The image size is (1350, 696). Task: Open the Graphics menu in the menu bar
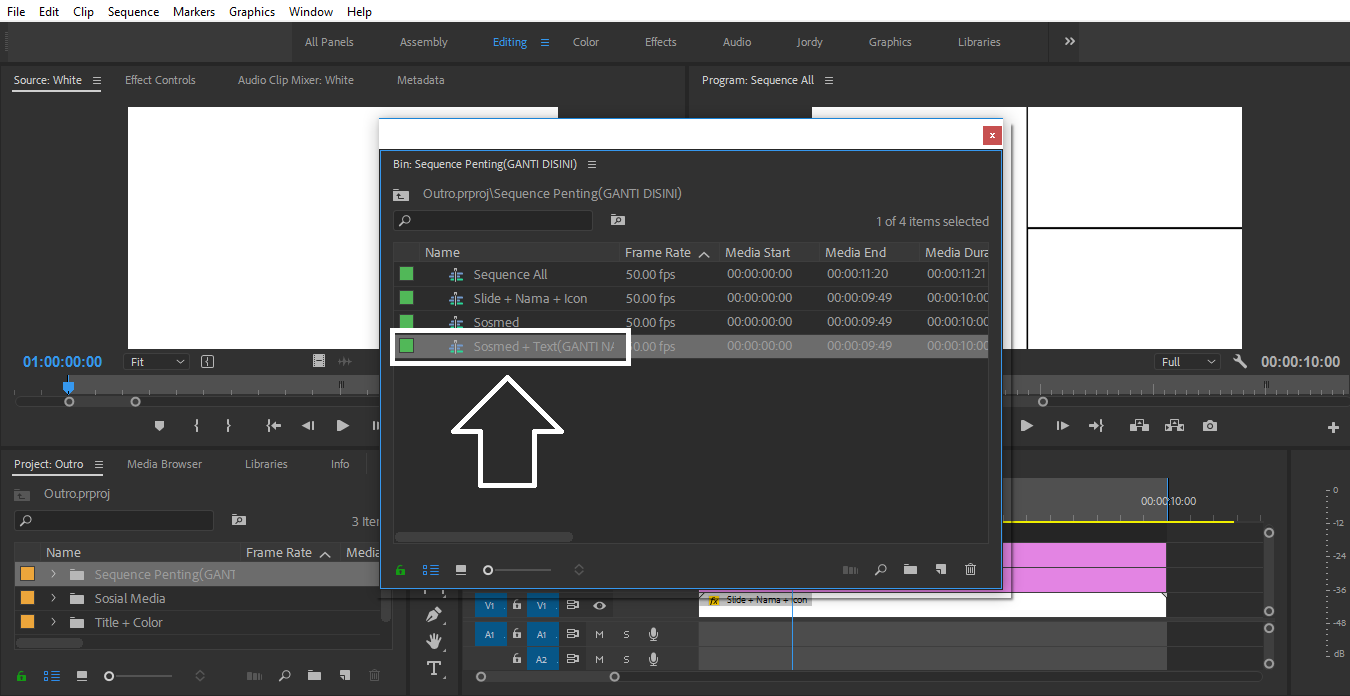(x=252, y=12)
